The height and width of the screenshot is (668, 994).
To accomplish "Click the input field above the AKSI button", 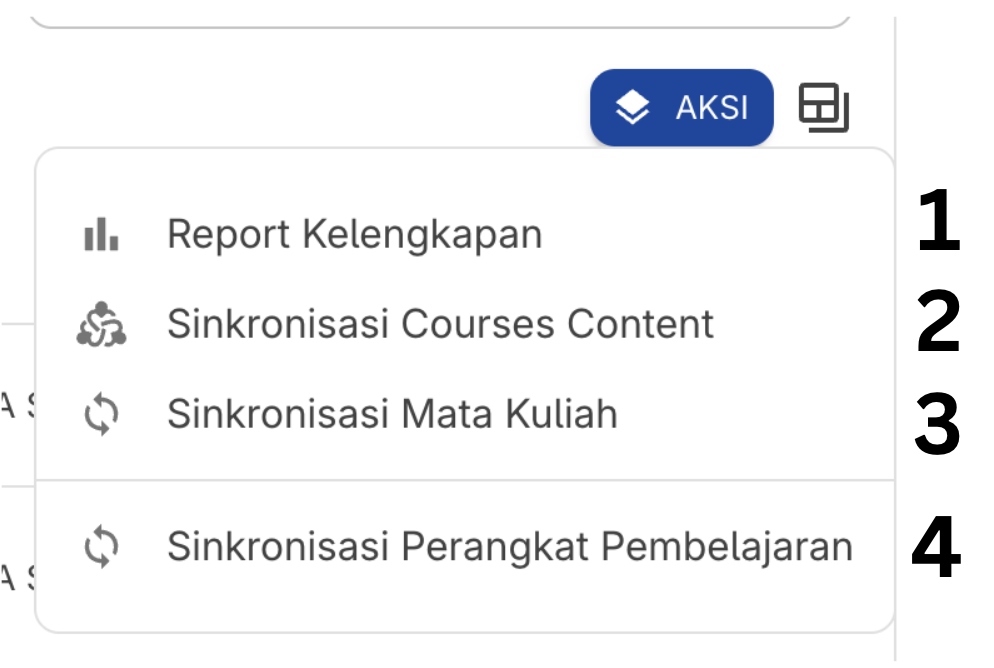I will pos(440,14).
